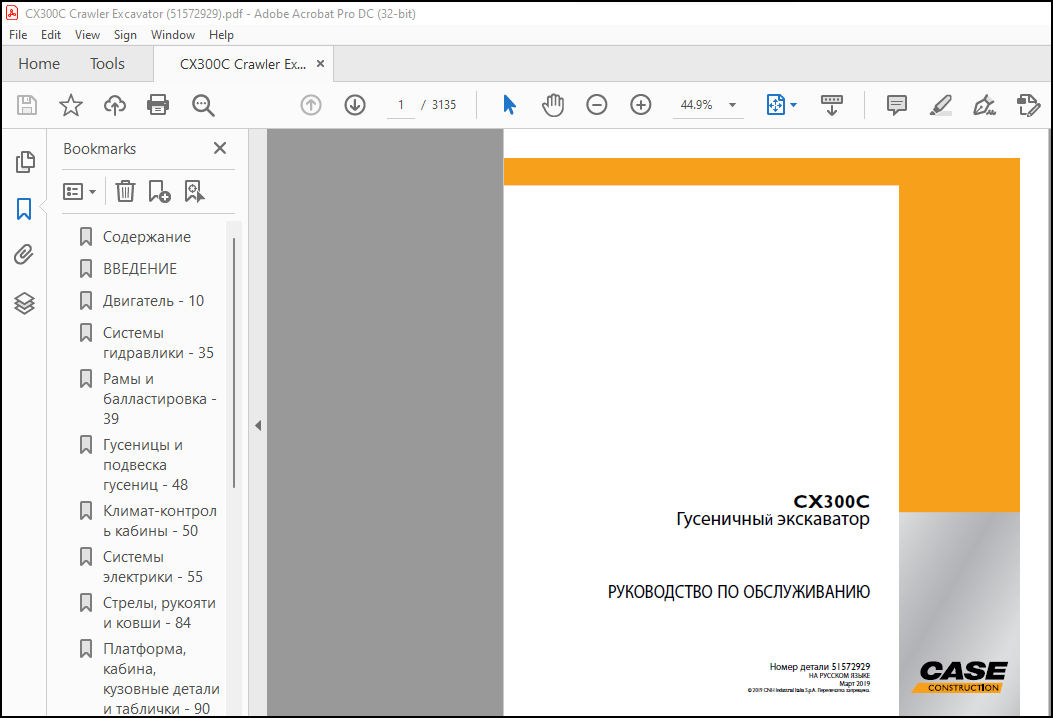Open the Sign menu
The image size is (1053, 718).
pyautogui.click(x=125, y=35)
